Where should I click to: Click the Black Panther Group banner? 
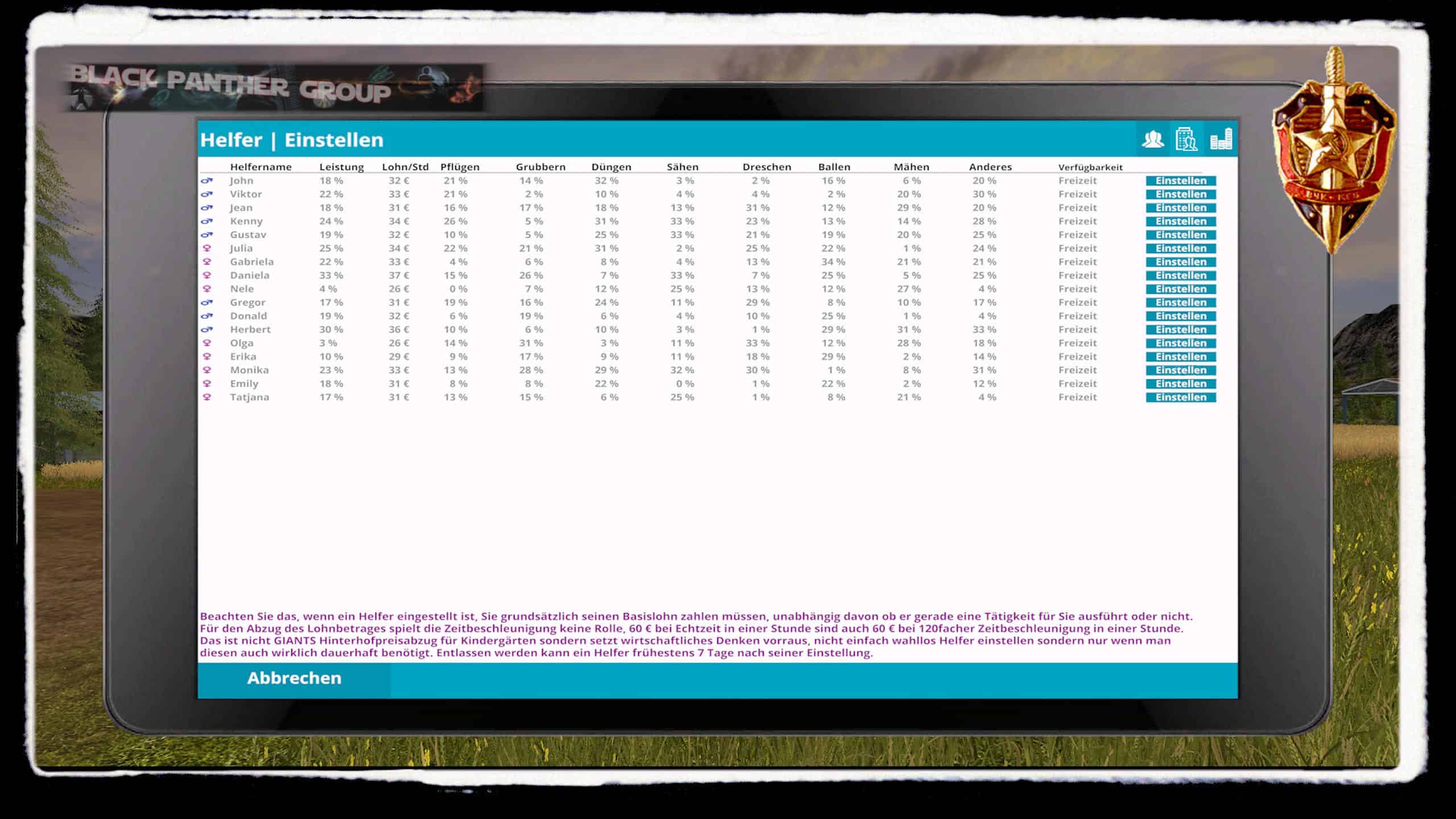[x=273, y=88]
